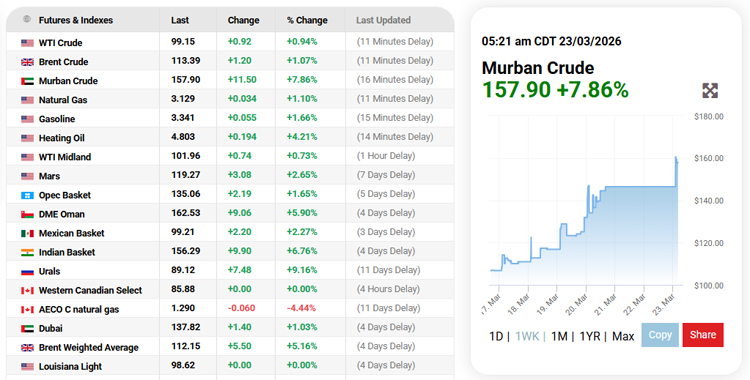750x380 pixels.
Task: Open the Indian Basket row link
Action: click(66, 252)
